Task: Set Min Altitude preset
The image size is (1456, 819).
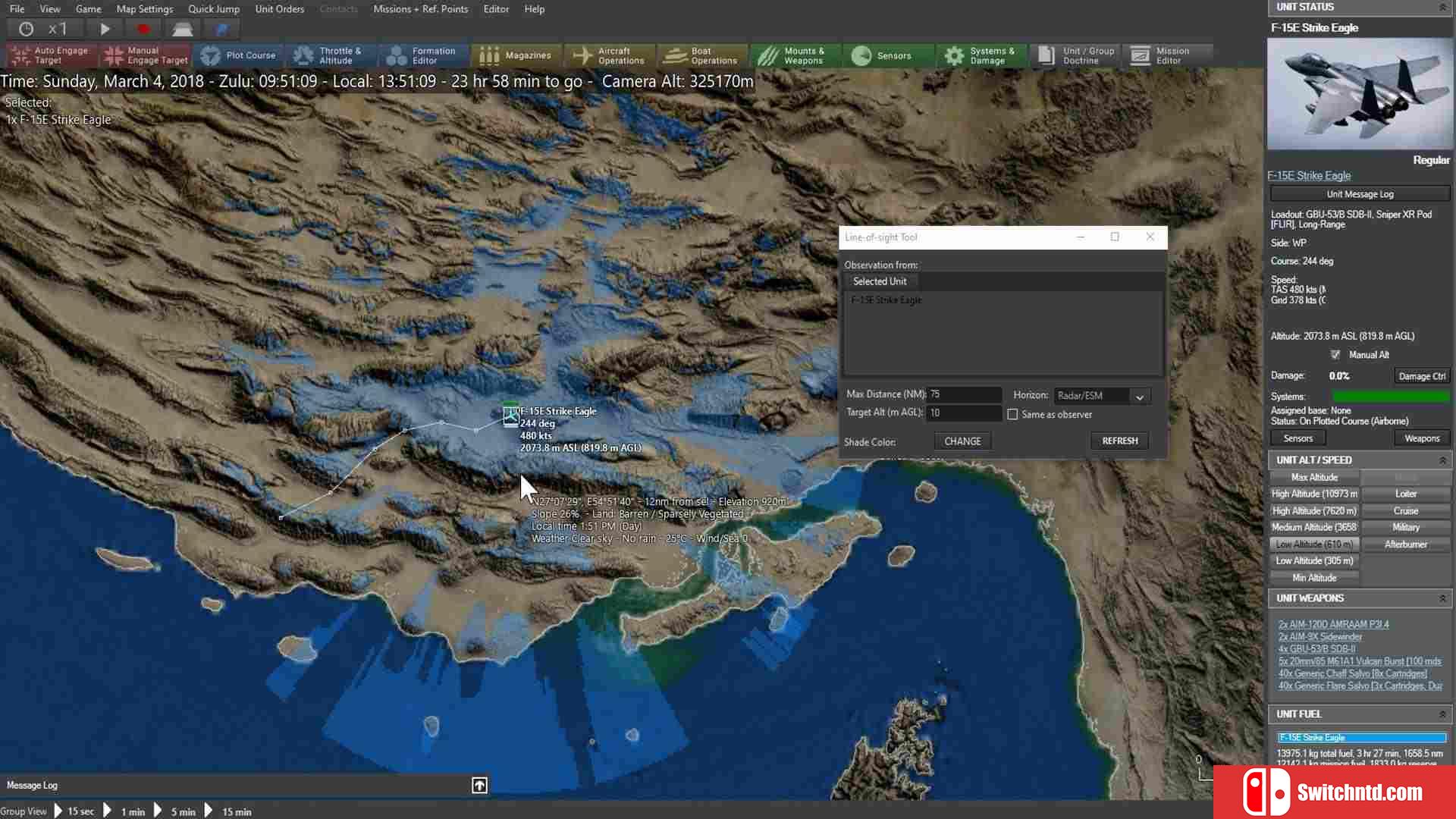Action: tap(1314, 578)
